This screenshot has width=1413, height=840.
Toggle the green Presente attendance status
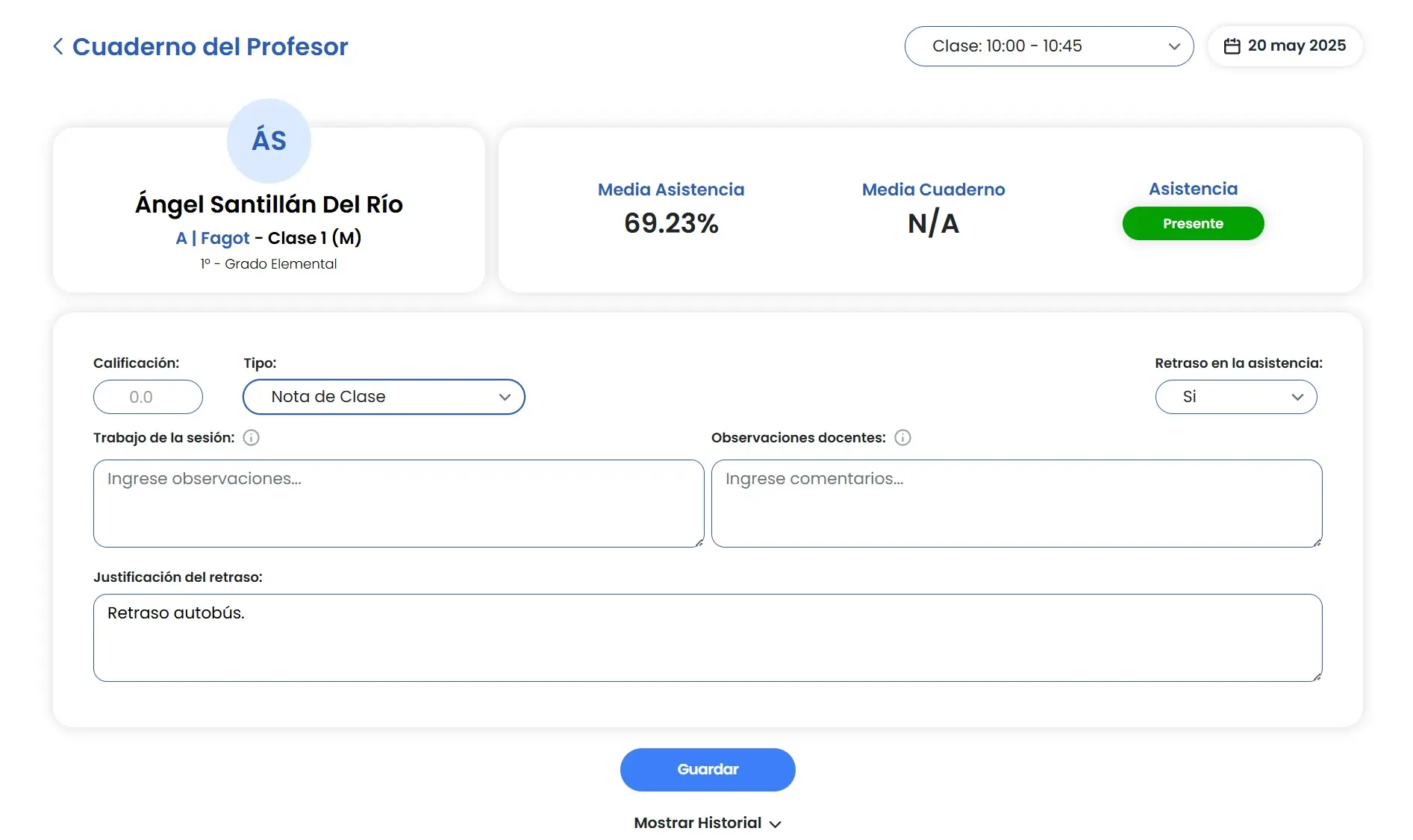(x=1192, y=224)
